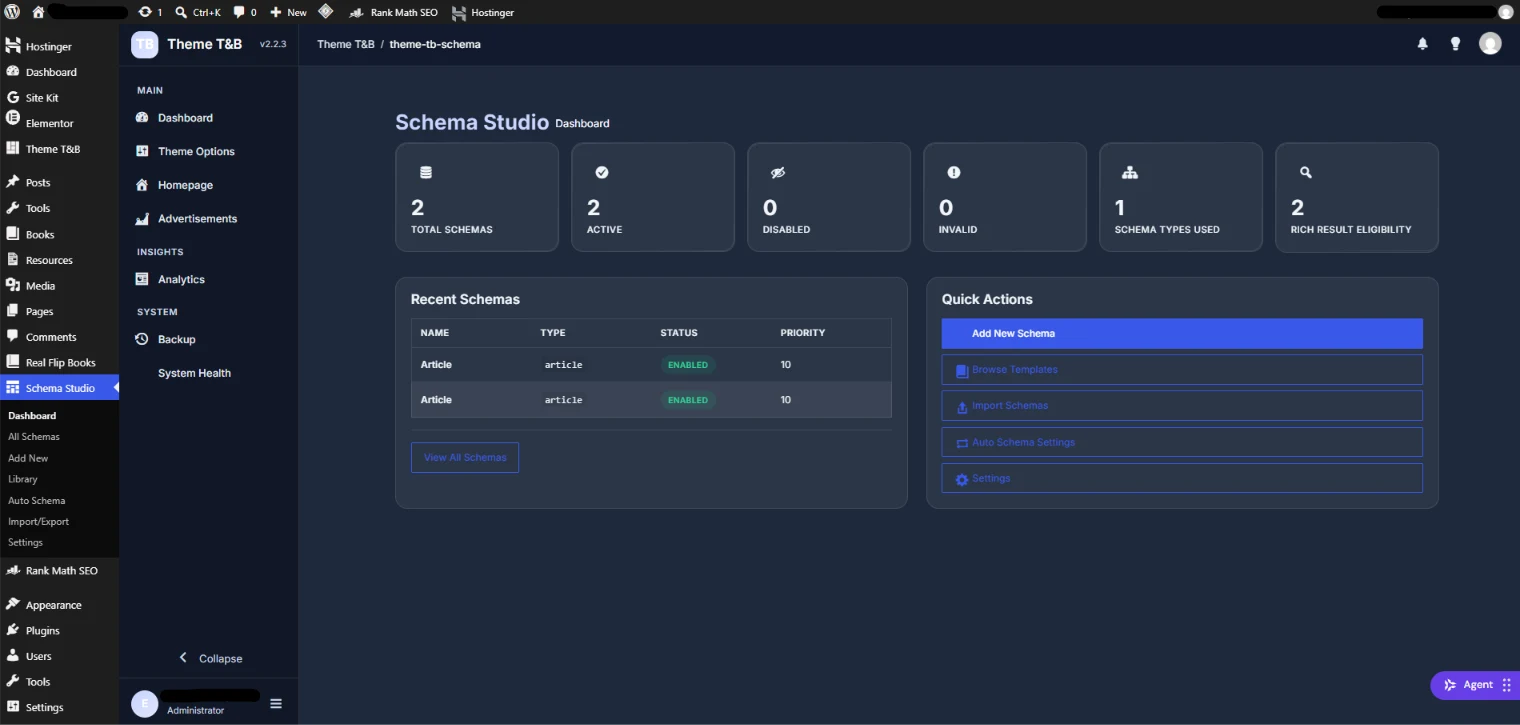Open All Schemas submenu link
The image size is (1520, 725).
pos(34,436)
